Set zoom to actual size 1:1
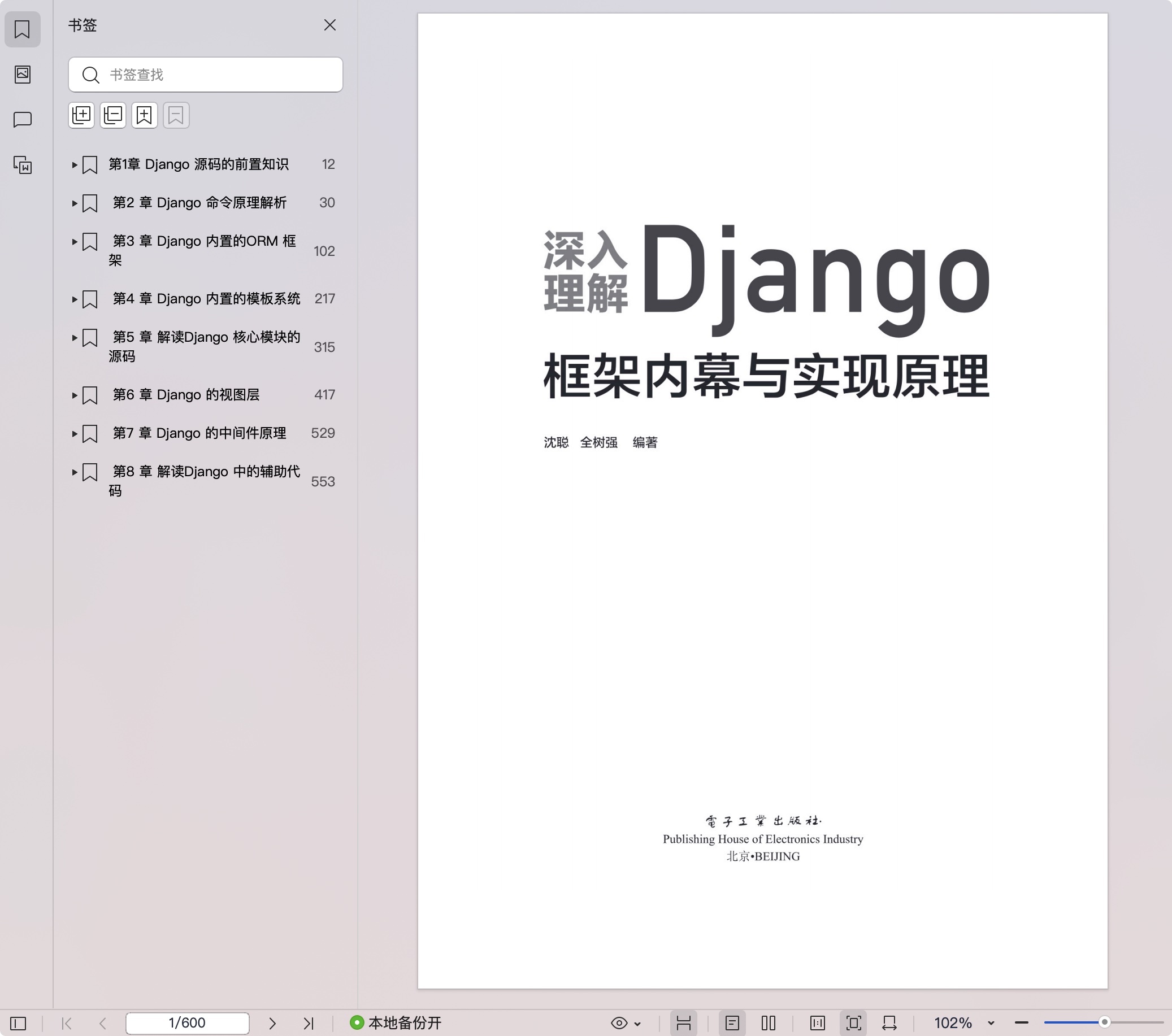 (818, 1023)
